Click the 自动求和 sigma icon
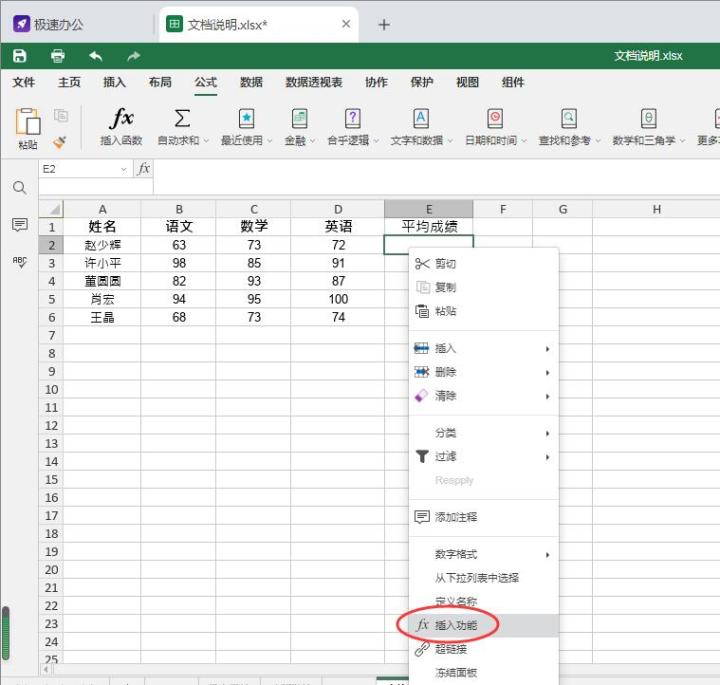 pyautogui.click(x=182, y=118)
